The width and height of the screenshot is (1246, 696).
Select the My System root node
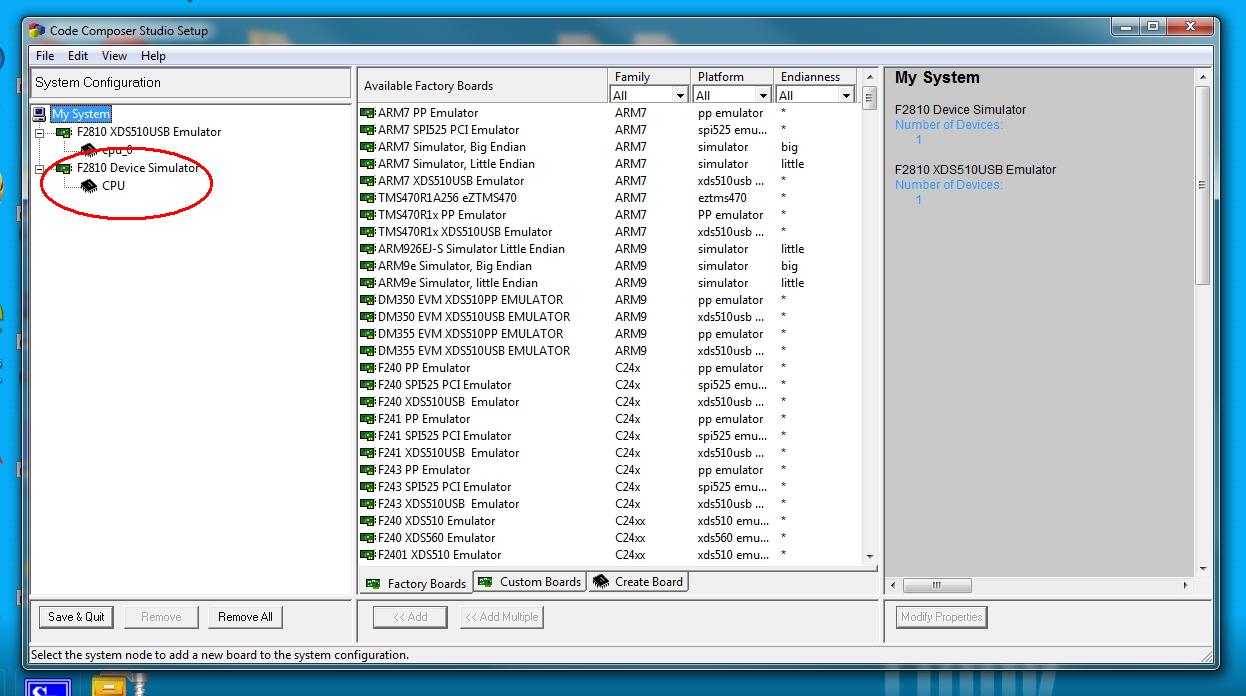pyautogui.click(x=82, y=114)
